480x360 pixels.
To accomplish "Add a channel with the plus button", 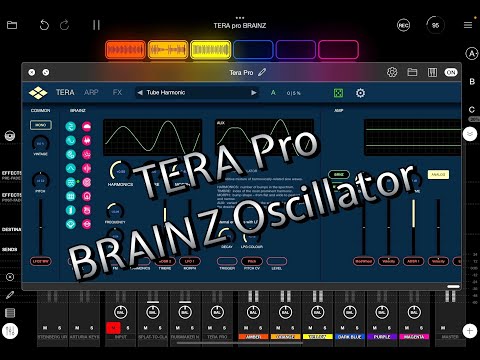I will point(469,331).
